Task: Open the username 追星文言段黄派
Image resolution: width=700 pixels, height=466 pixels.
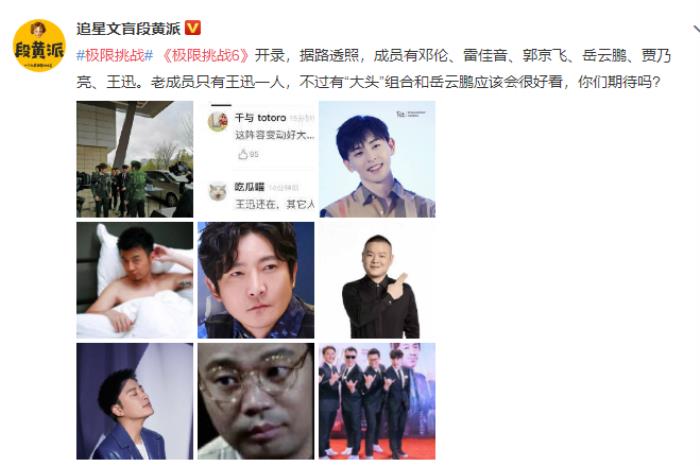Action: [x=128, y=29]
